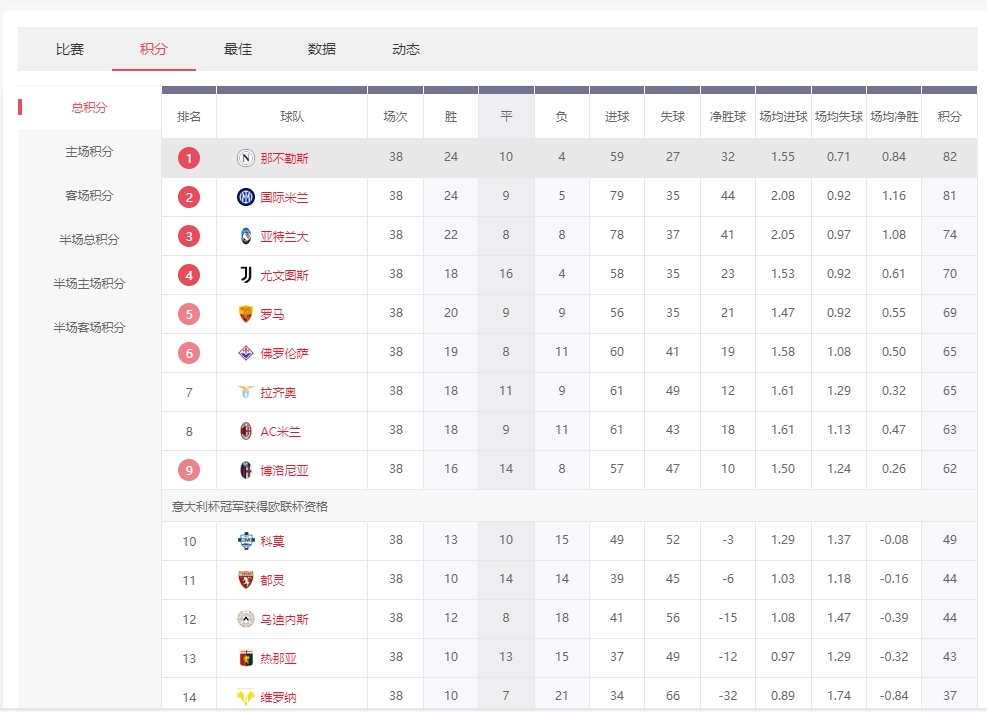Click the Lazio eagle crest icon

[x=246, y=392]
